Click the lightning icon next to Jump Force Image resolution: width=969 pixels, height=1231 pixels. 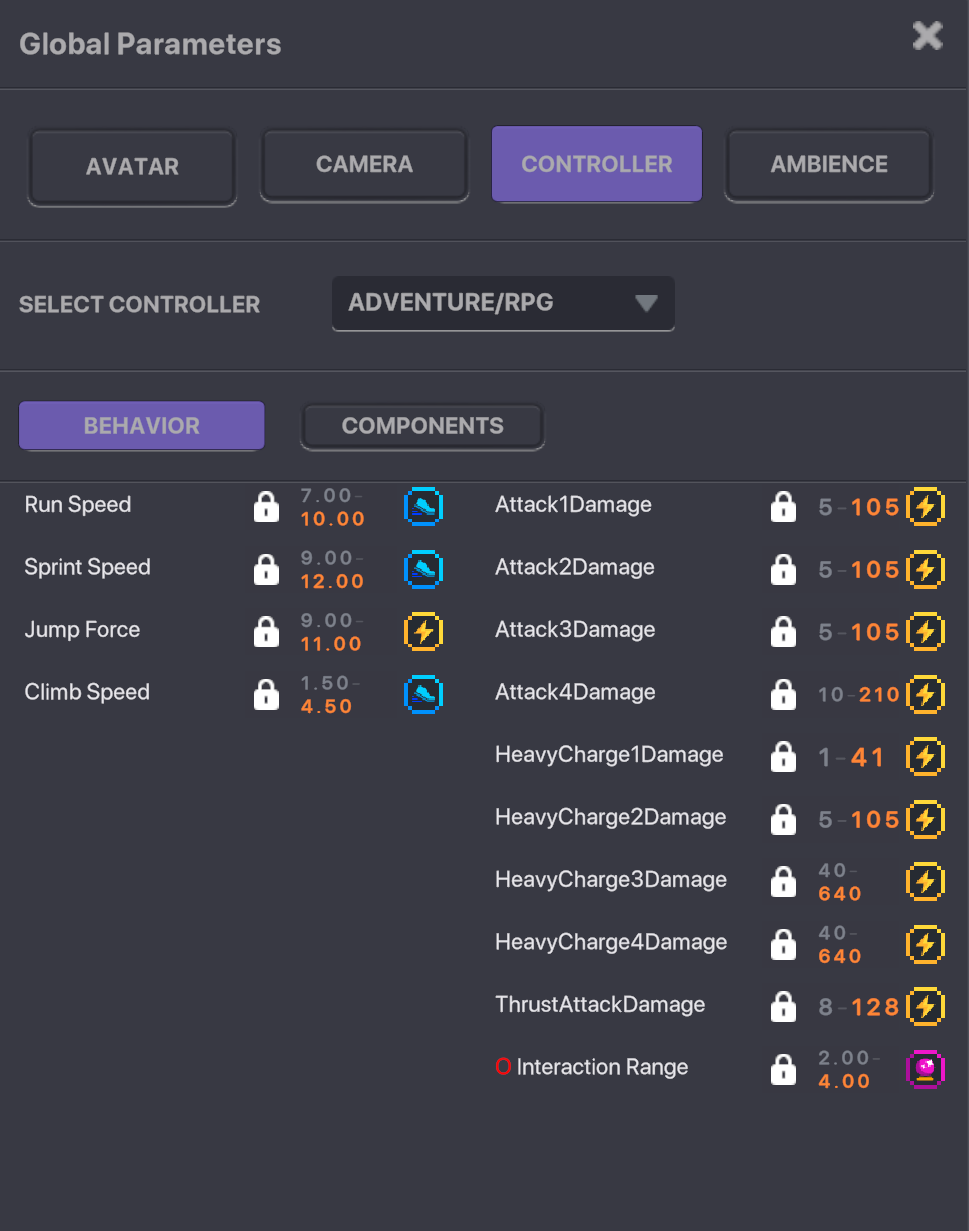(x=423, y=632)
